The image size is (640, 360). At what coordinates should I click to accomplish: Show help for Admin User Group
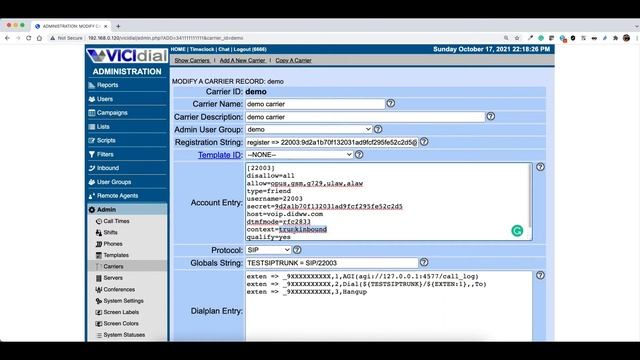tap(378, 129)
